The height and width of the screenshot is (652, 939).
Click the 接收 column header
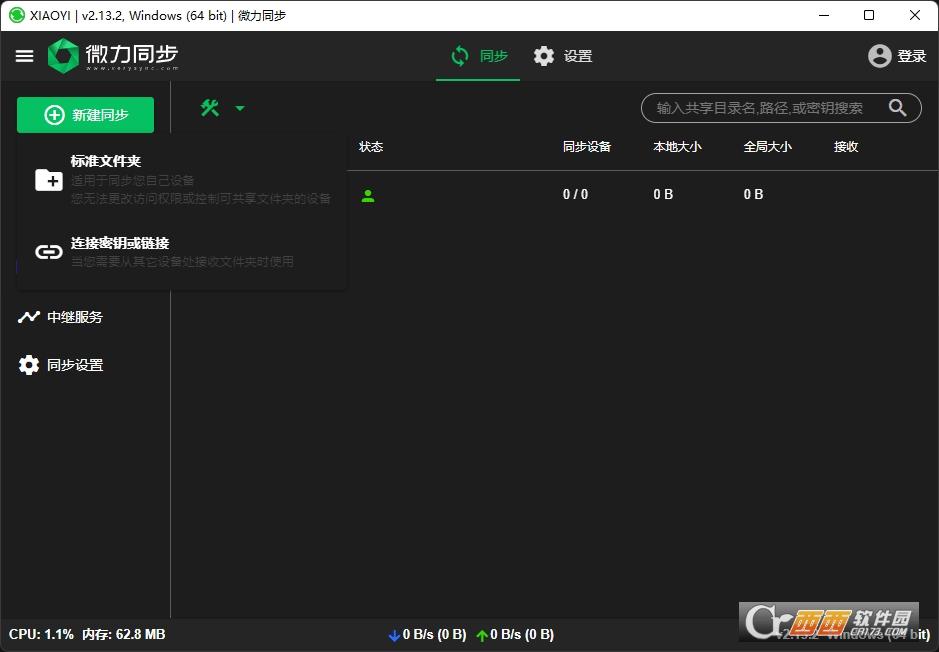click(846, 147)
